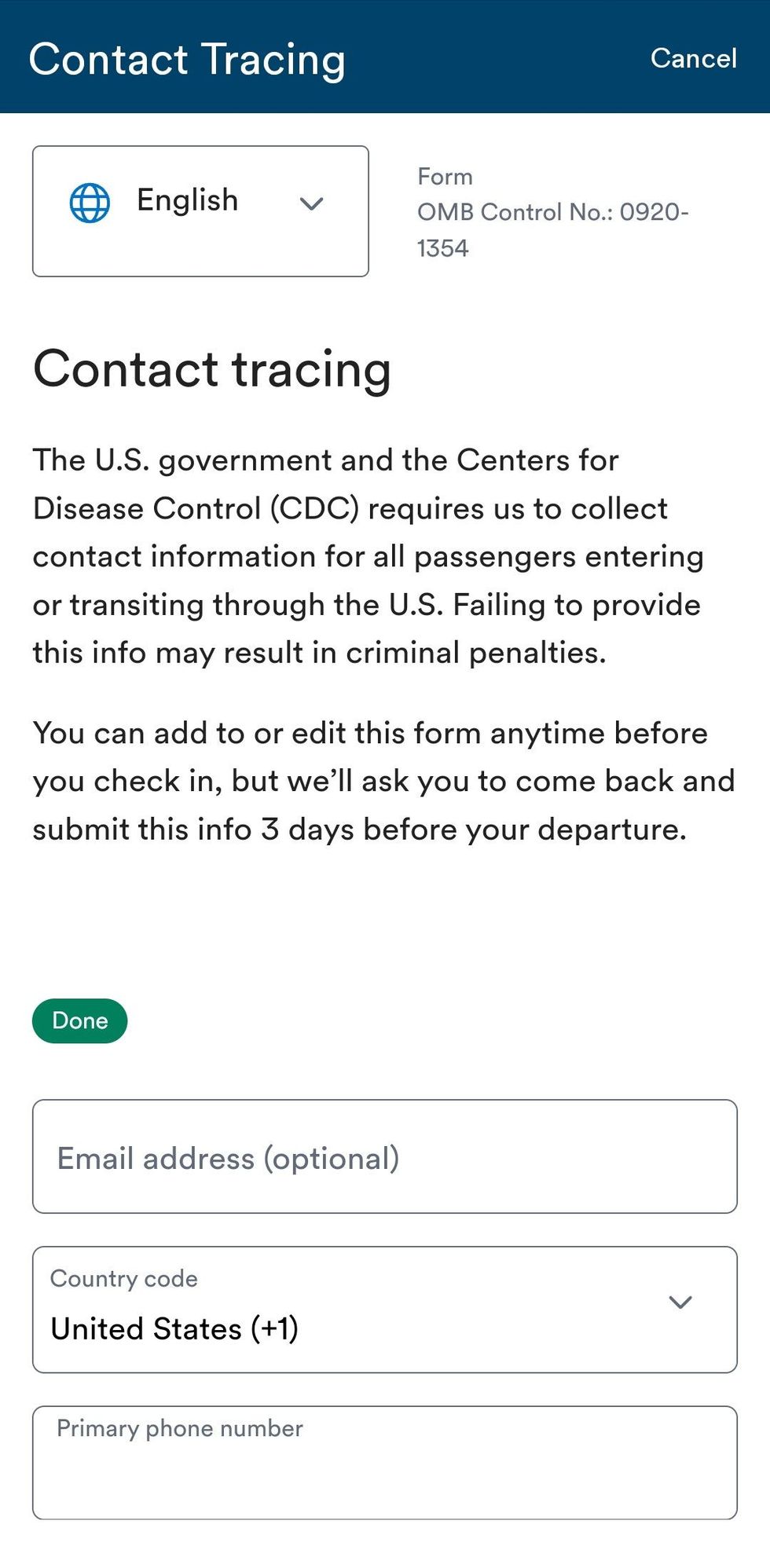Image resolution: width=770 pixels, height=1568 pixels.
Task: Focus the Primary phone number field
Action: [x=384, y=1463]
